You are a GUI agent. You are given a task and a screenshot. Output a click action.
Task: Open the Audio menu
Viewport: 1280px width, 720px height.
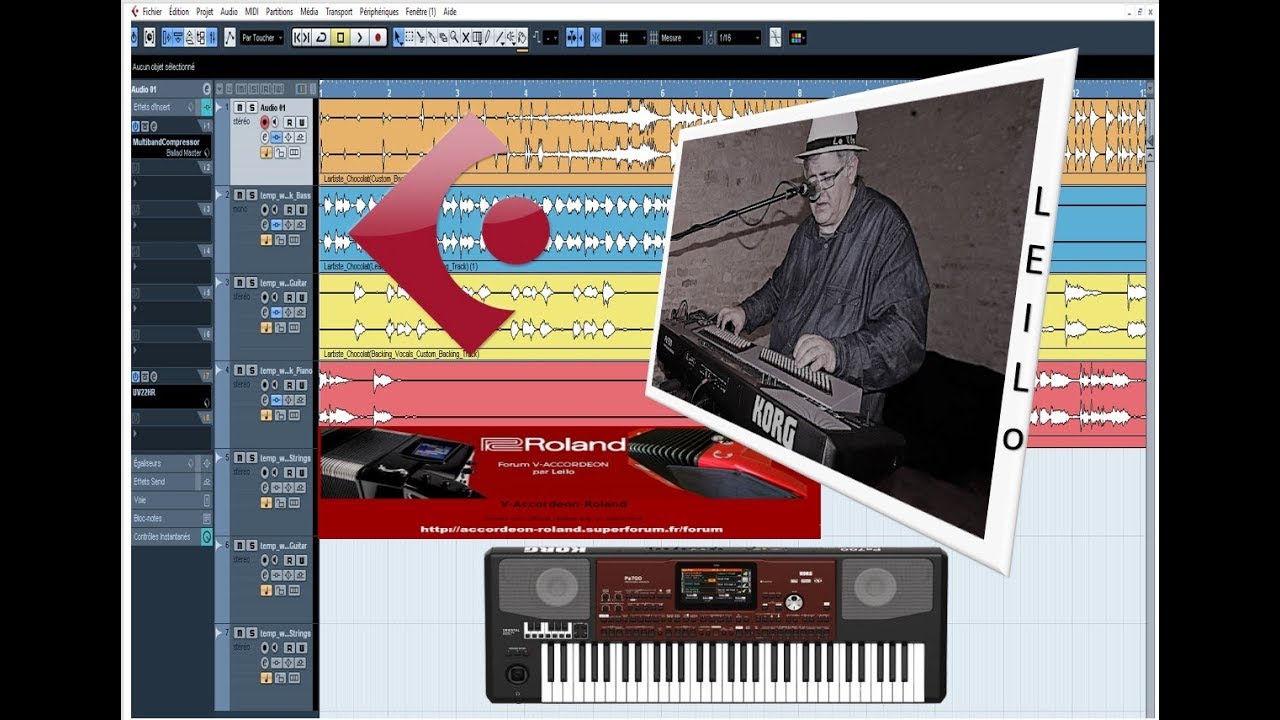pos(229,12)
